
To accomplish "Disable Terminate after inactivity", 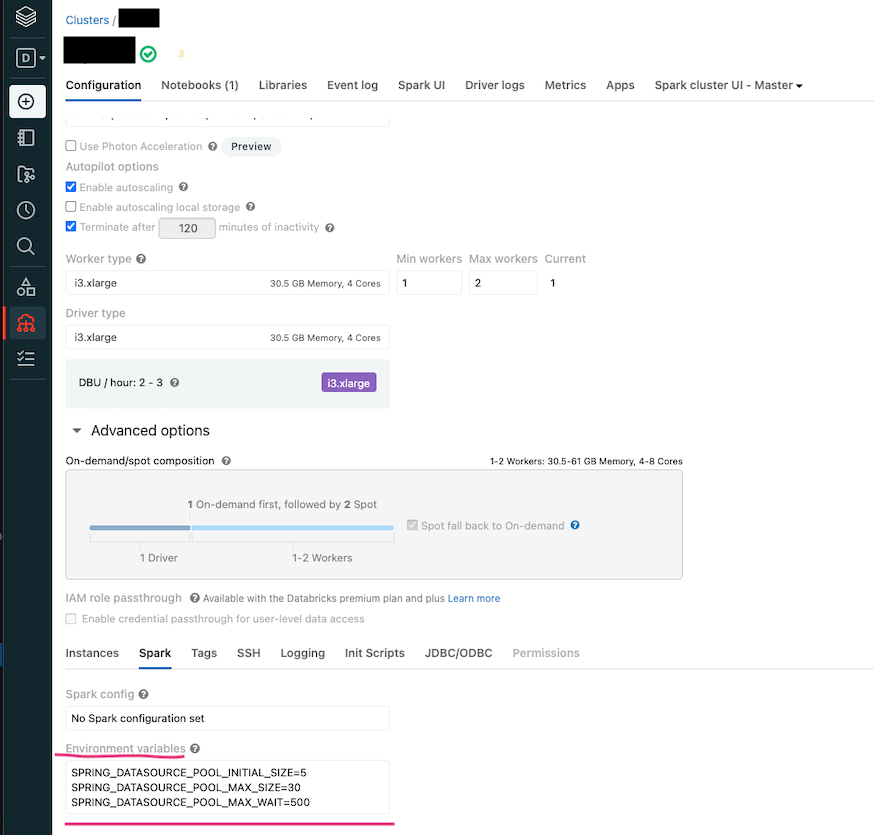I will (x=70, y=227).
